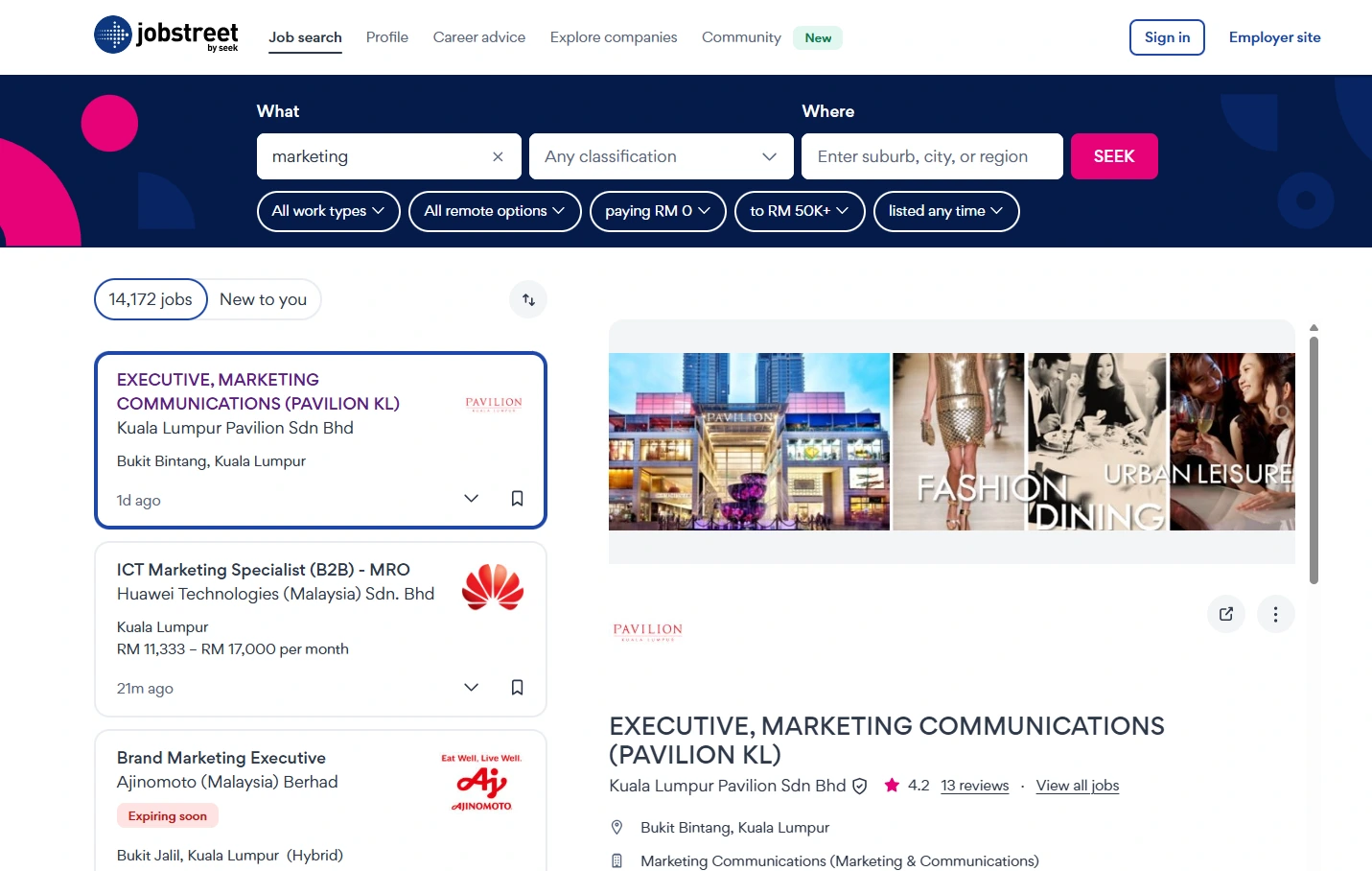This screenshot has width=1372, height=871.
Task: Click Ajinomoto (Malaysia) Berhad company name
Action: [x=227, y=782]
